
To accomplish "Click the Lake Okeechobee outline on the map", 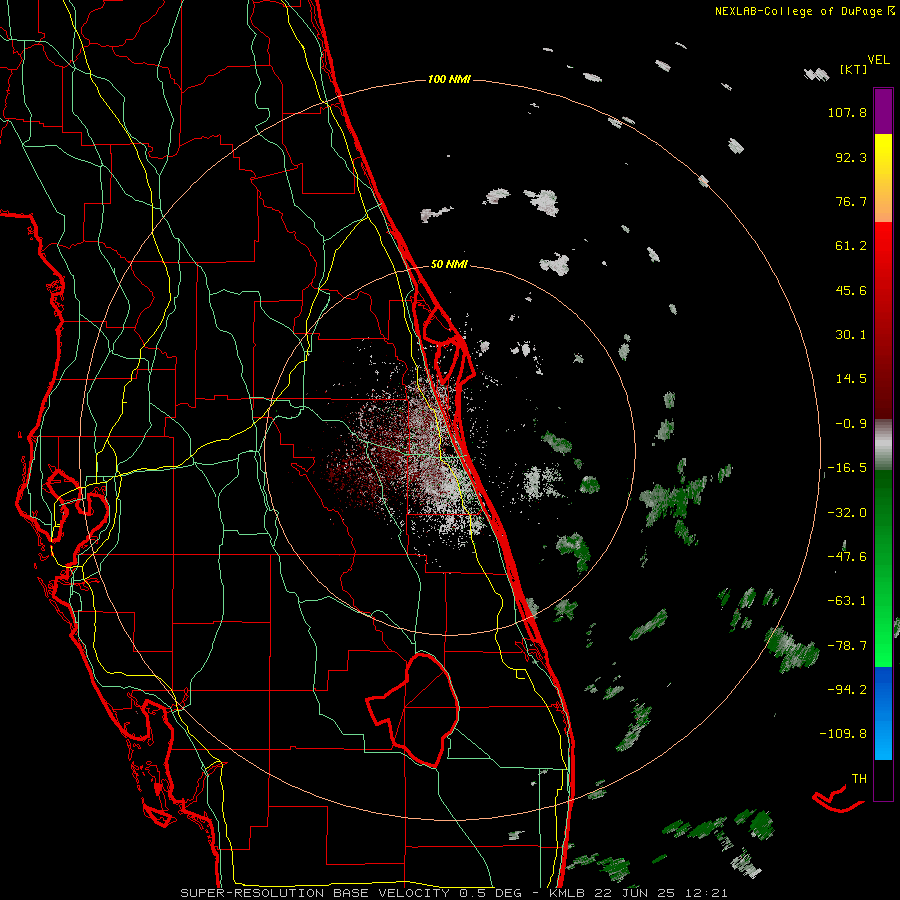I will 413,709.
